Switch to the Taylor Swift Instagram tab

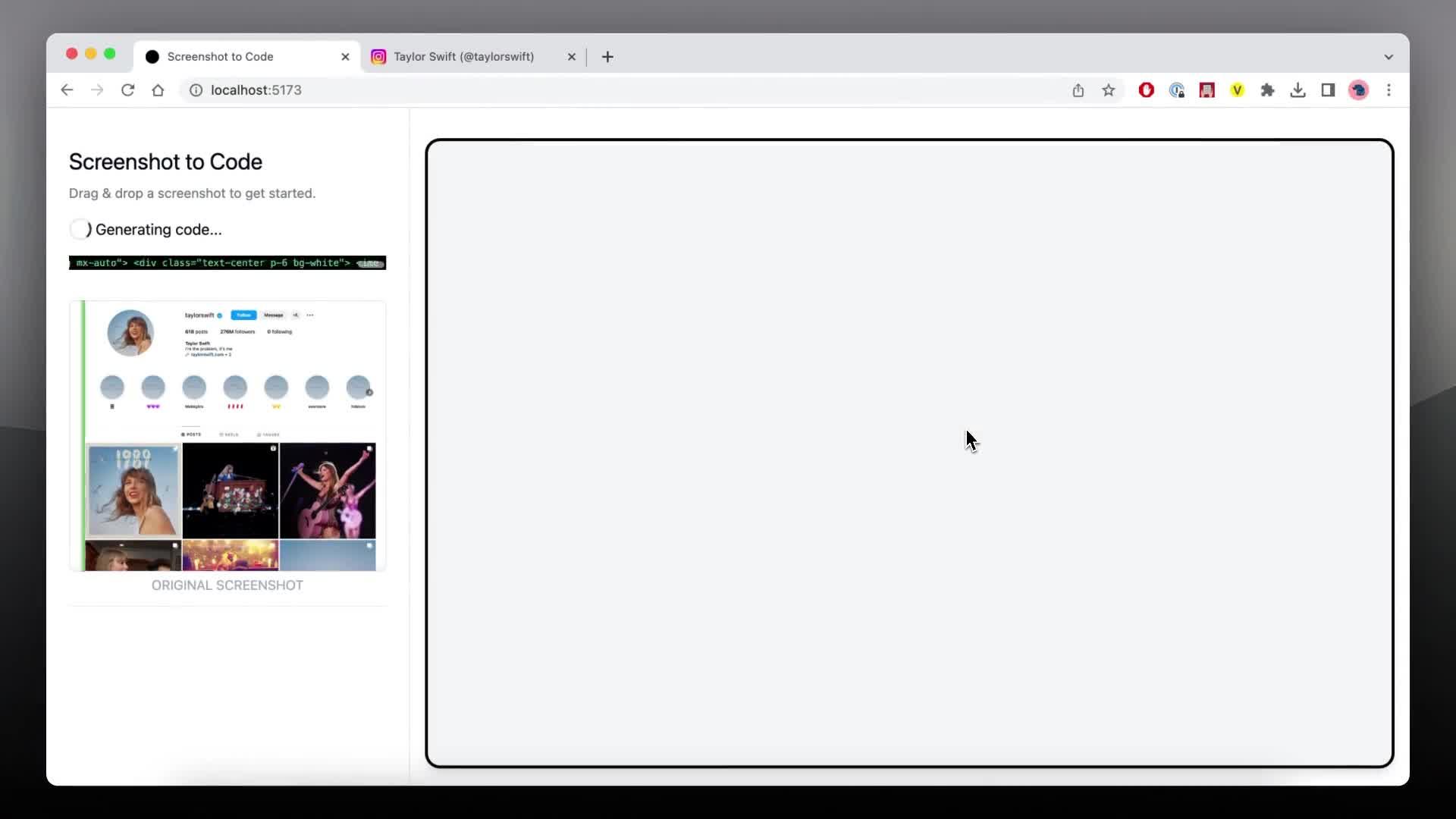click(x=464, y=56)
